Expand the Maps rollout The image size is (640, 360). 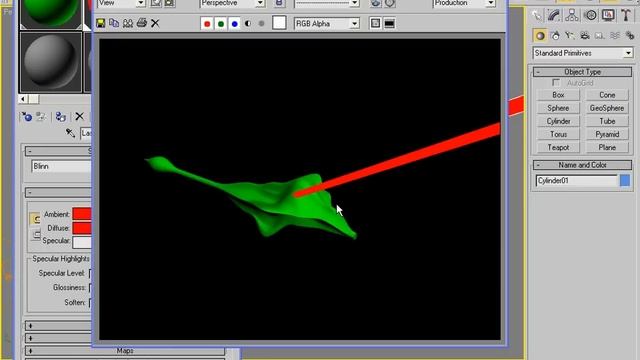click(125, 351)
